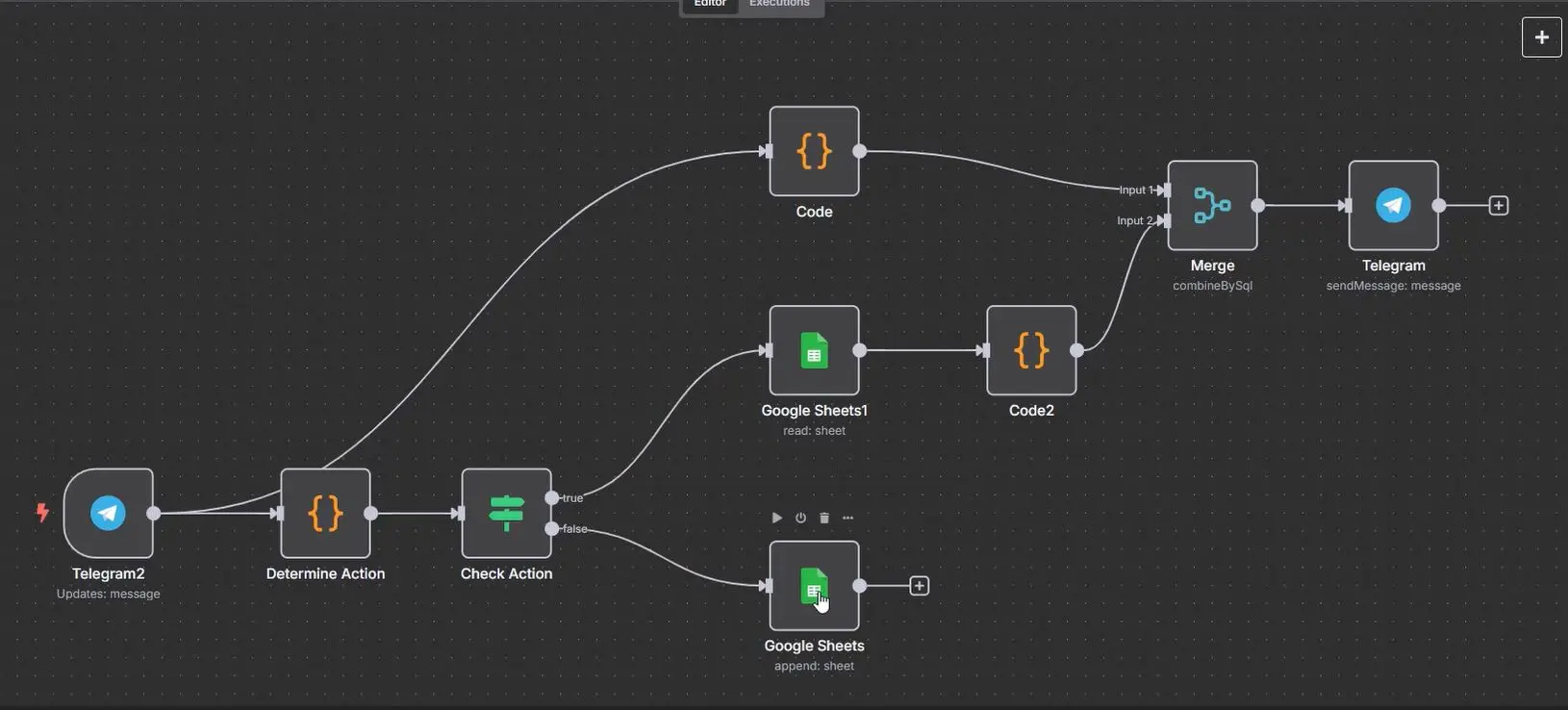This screenshot has height=710, width=1568.
Task: Click the top Code node
Action: coord(814,151)
